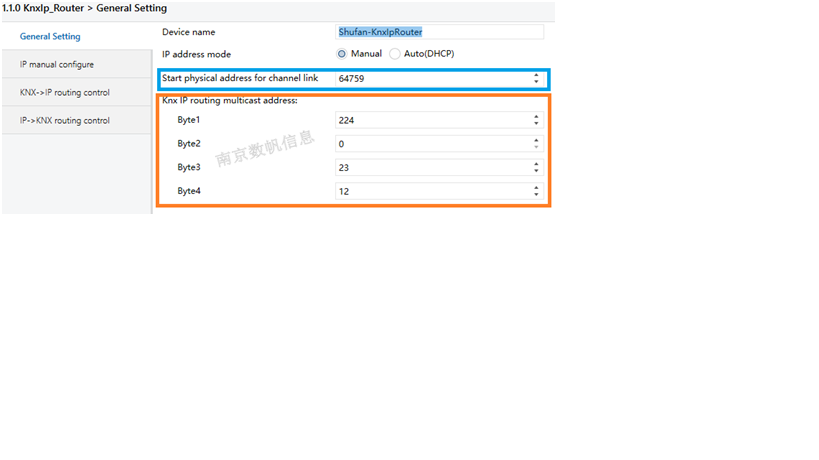Select Manual IP address mode

pyautogui.click(x=342, y=54)
